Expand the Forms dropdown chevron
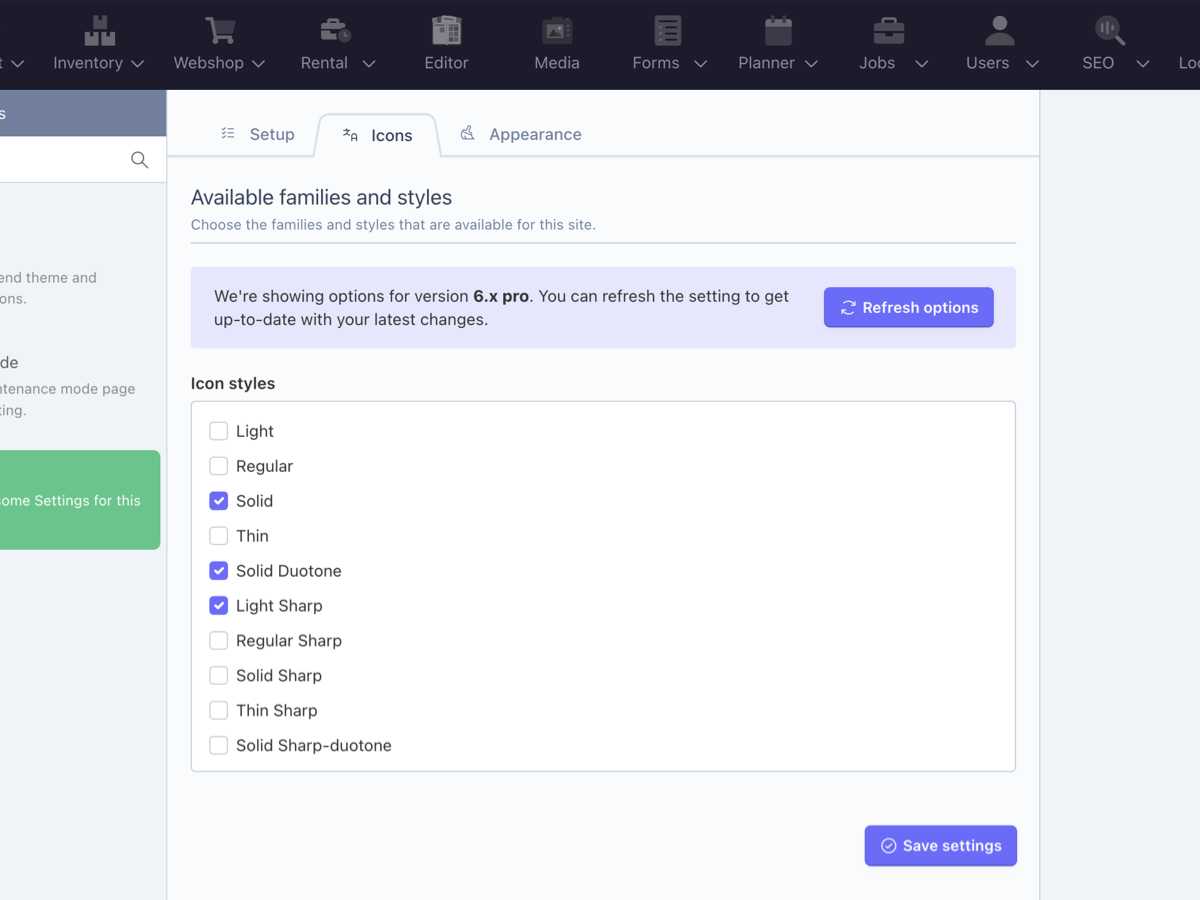 pyautogui.click(x=700, y=64)
